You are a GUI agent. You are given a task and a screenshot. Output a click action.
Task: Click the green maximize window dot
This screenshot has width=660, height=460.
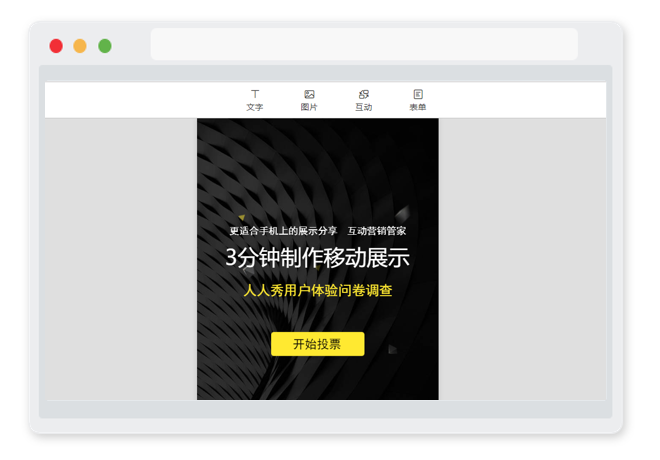105,46
